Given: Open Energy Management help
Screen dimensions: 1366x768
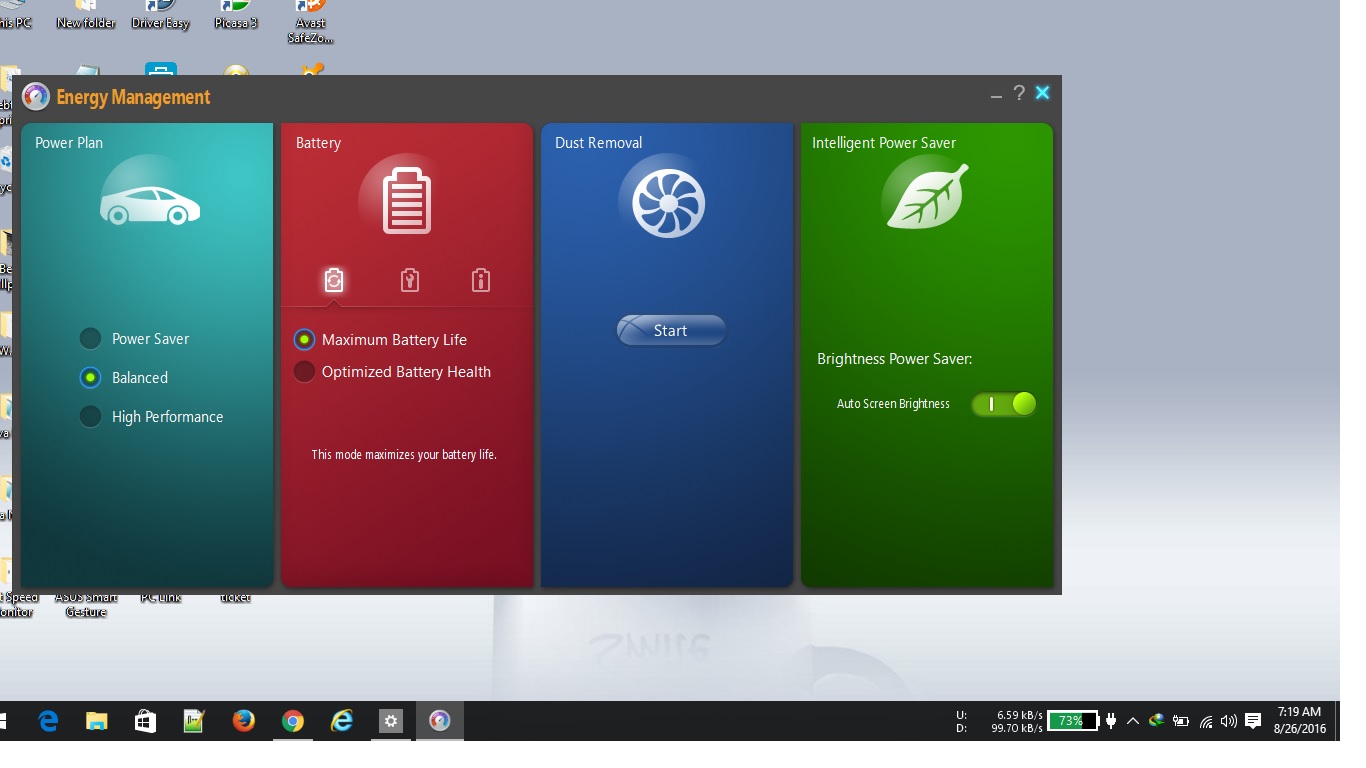Looking at the screenshot, I should 1019,93.
